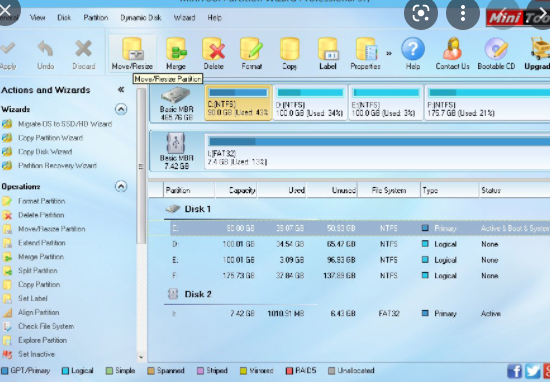This screenshot has height=382, width=550.
Task: Open the Help menu in menu bar
Action: [214, 18]
